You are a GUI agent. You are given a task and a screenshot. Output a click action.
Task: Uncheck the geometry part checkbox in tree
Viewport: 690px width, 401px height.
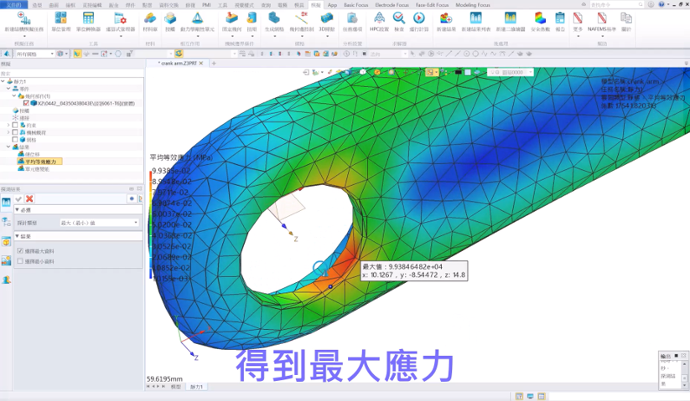[26, 102]
